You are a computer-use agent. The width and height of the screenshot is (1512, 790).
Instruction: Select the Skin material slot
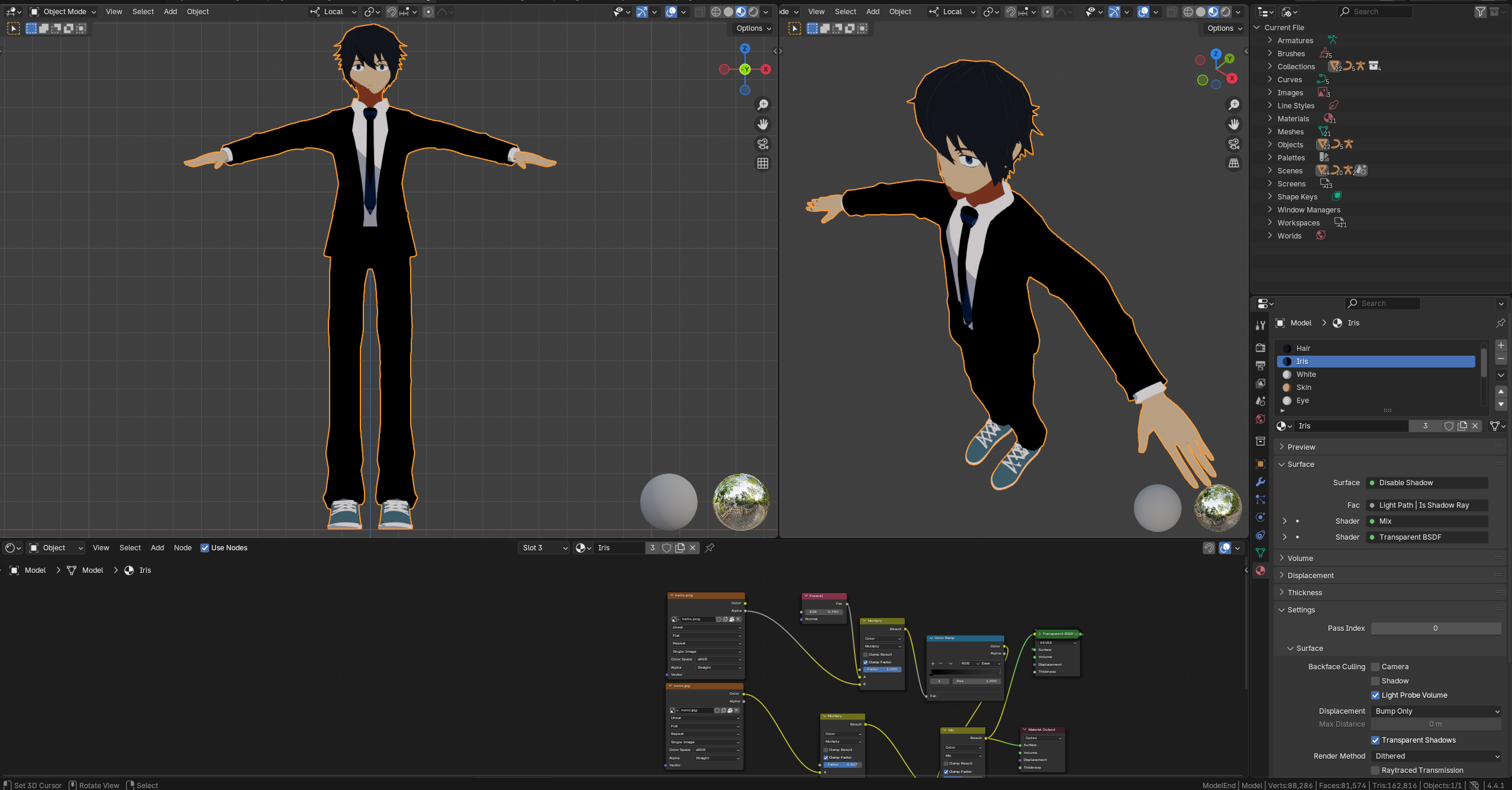[1304, 388]
